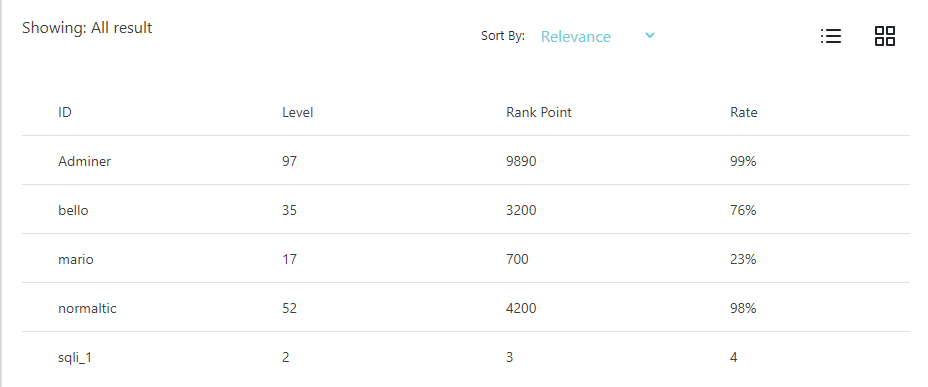
Task: Select the Adminer row ID
Action: pyautogui.click(x=84, y=161)
